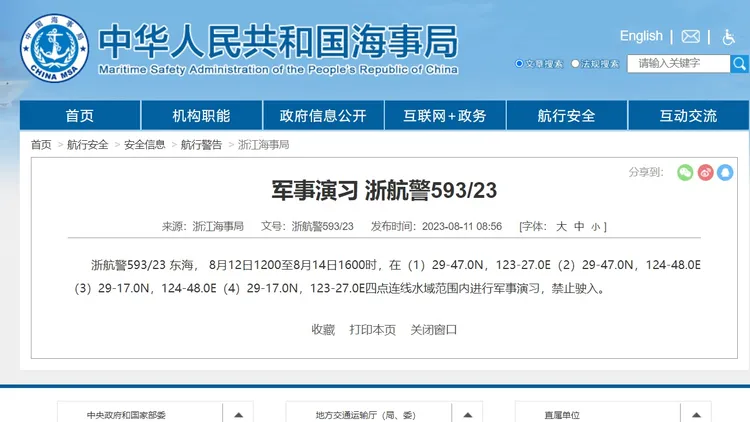Set font size to 大
The height and width of the screenshot is (422, 750).
coord(561,226)
